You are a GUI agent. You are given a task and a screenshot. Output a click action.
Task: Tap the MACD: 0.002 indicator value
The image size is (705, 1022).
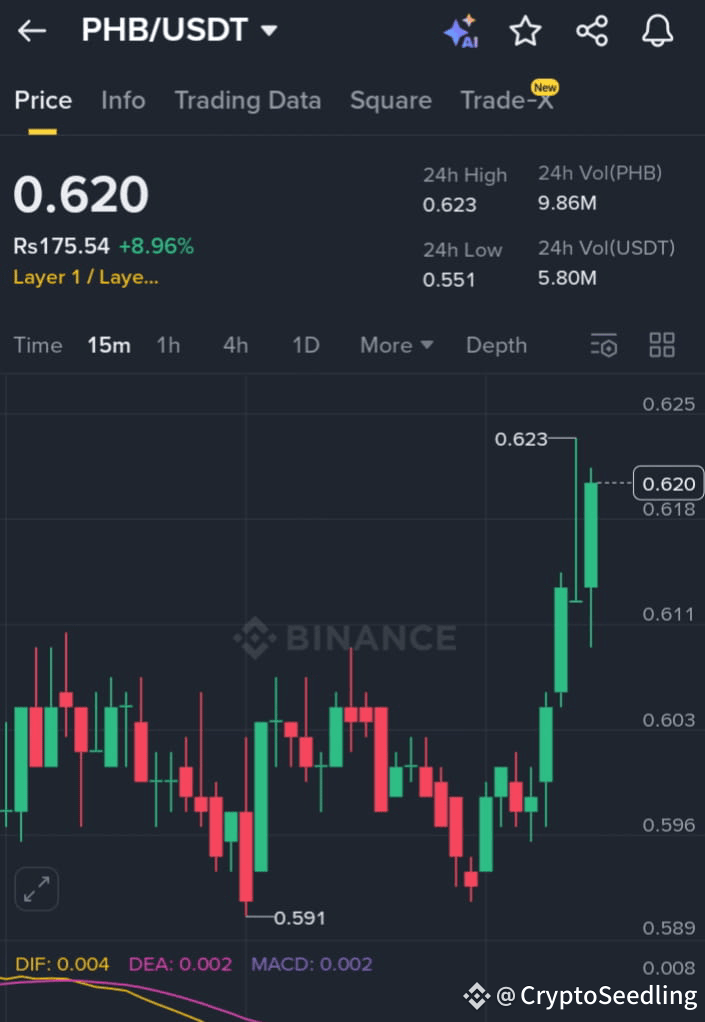point(311,964)
